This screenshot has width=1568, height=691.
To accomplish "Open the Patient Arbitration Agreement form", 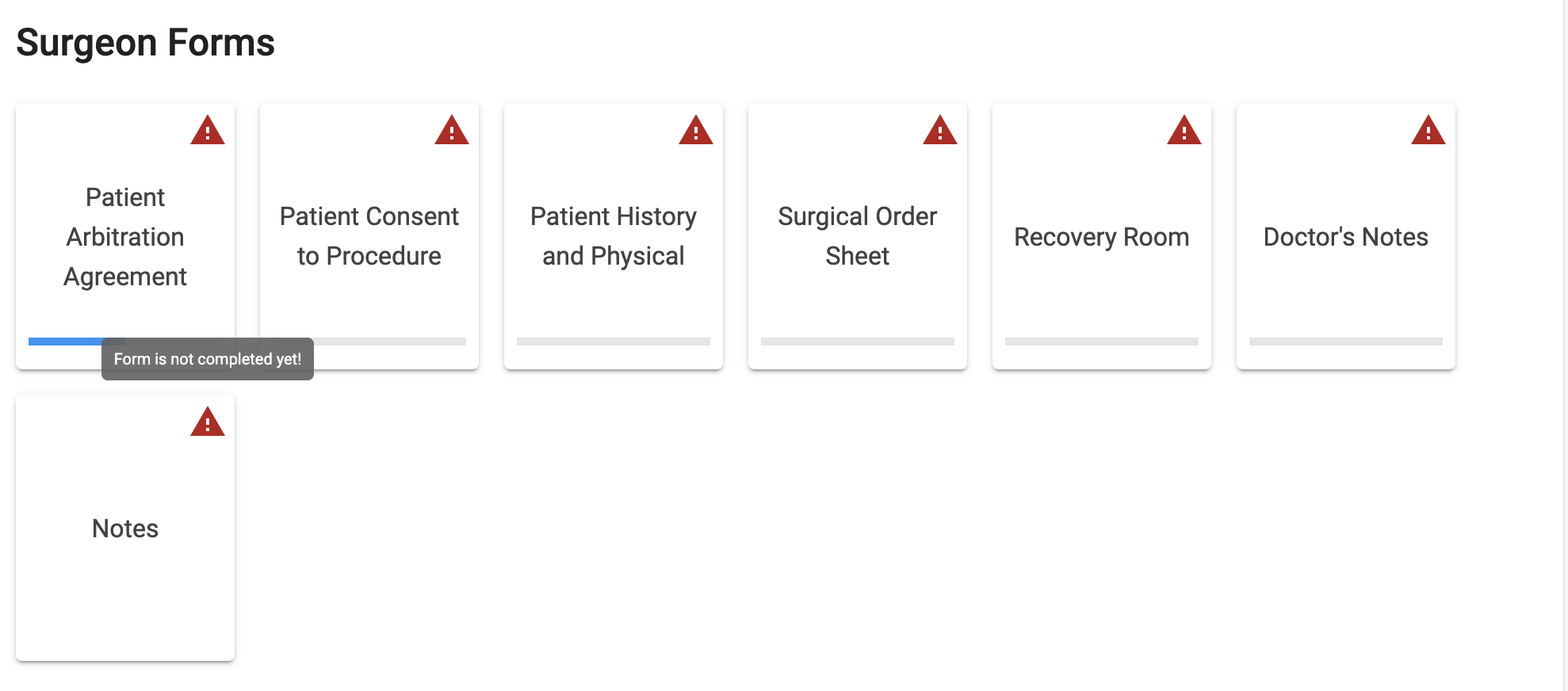I will point(124,236).
